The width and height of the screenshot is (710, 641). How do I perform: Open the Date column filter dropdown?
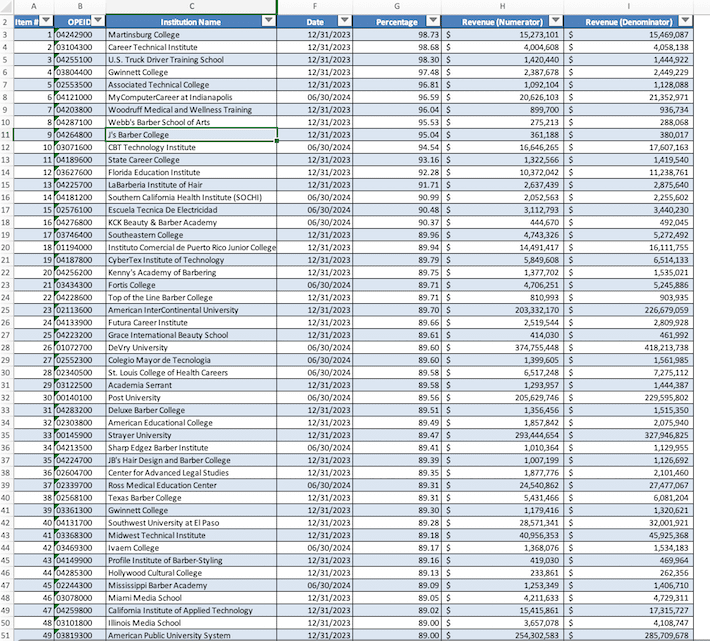[x=345, y=21]
